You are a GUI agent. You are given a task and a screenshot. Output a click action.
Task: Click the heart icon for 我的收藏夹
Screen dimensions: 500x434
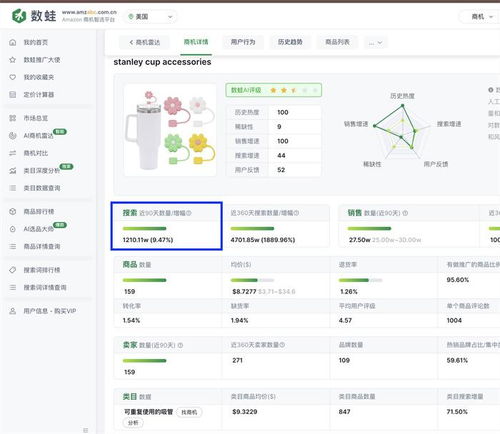(x=13, y=77)
